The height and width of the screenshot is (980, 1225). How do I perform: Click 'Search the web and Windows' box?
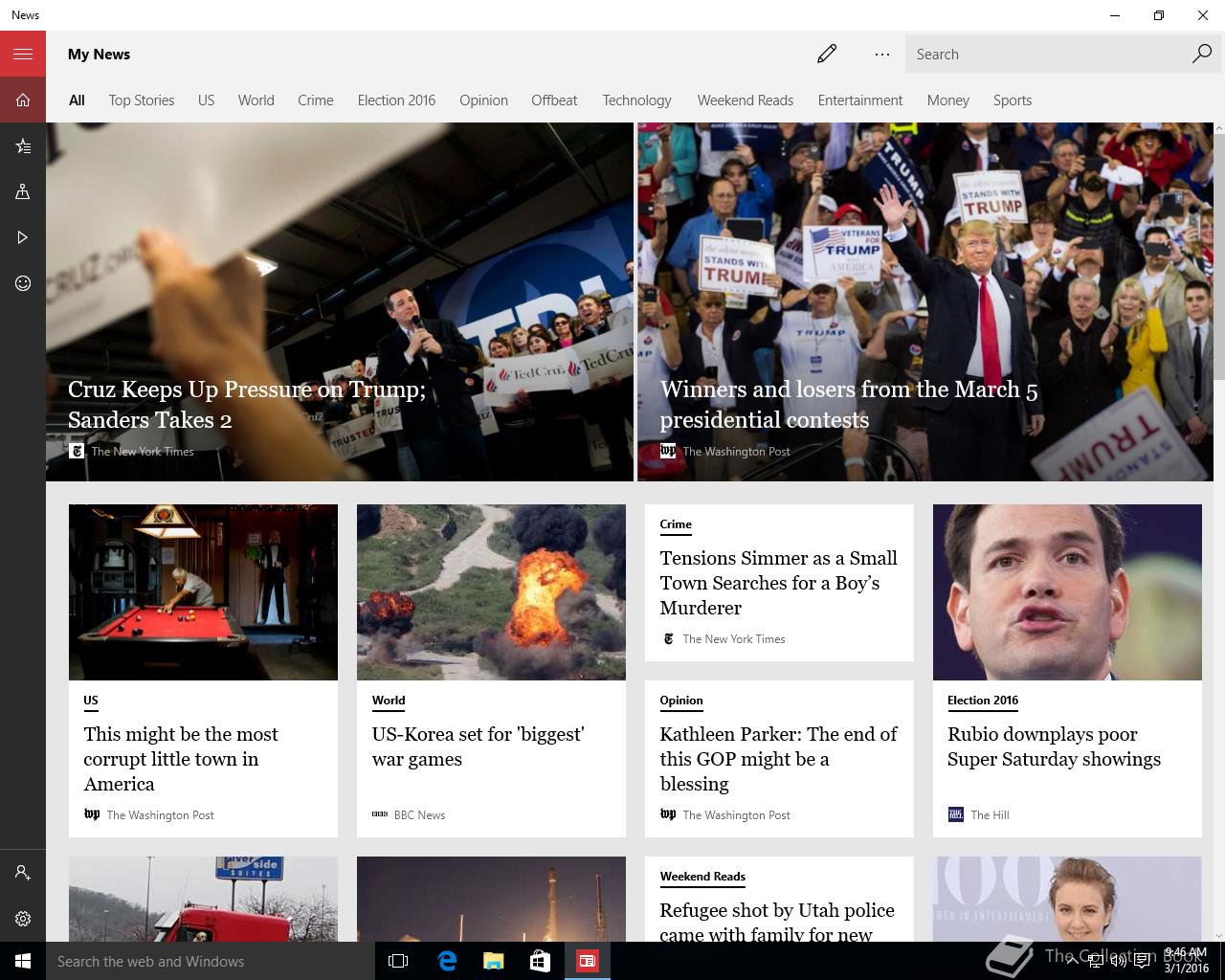tap(211, 961)
